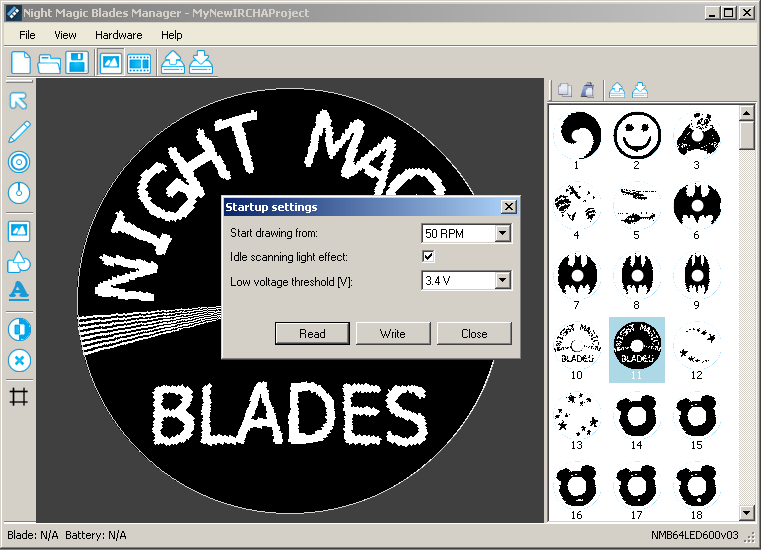Click the main toolbar upload to blade icon

pyautogui.click(x=173, y=63)
